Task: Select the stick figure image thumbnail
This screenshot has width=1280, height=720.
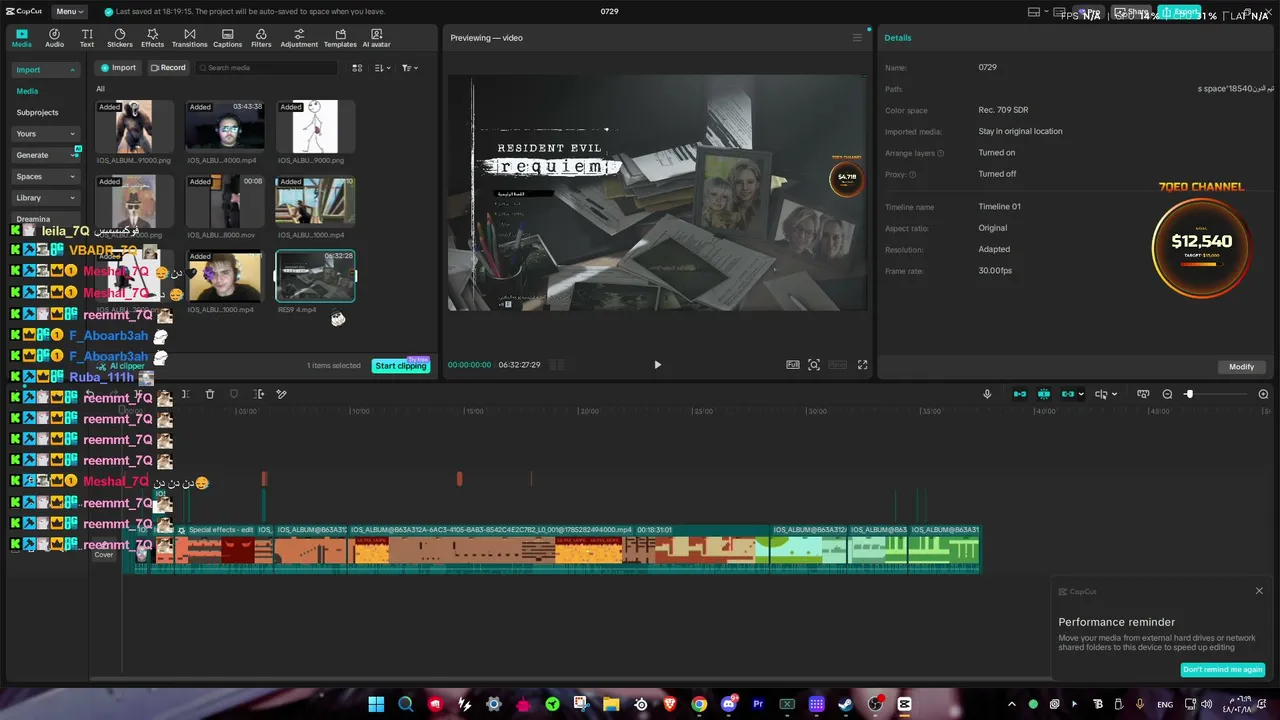Action: (x=315, y=125)
